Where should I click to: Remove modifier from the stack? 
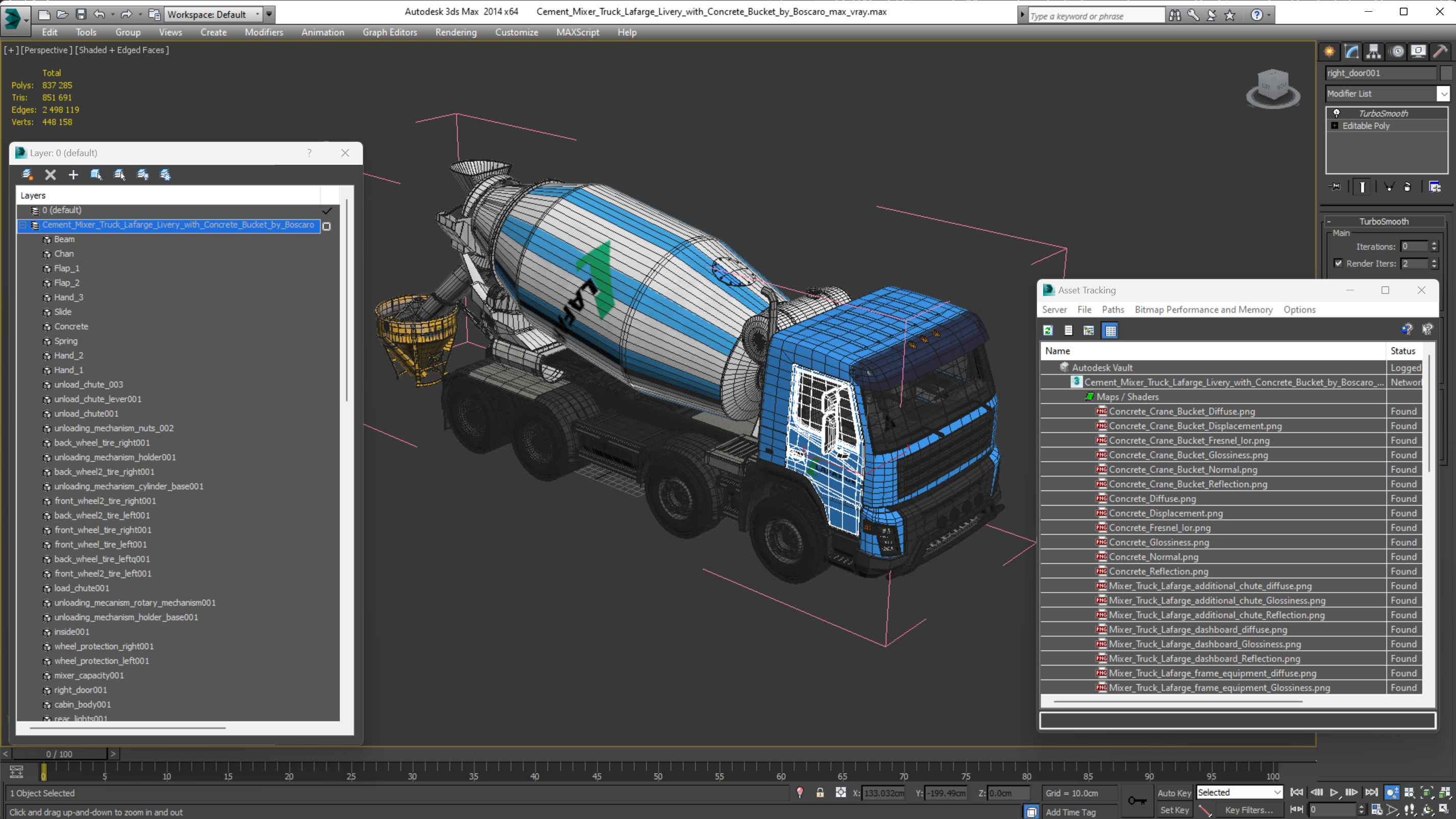[1408, 187]
